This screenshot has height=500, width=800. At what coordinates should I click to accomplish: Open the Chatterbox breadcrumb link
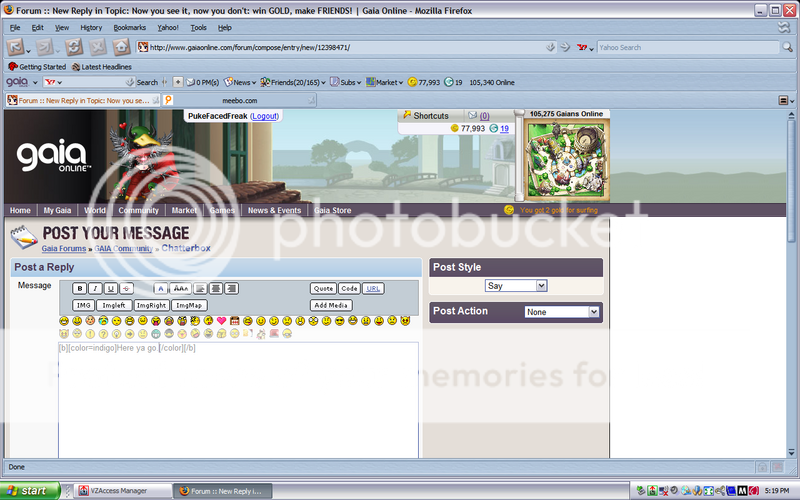(186, 248)
